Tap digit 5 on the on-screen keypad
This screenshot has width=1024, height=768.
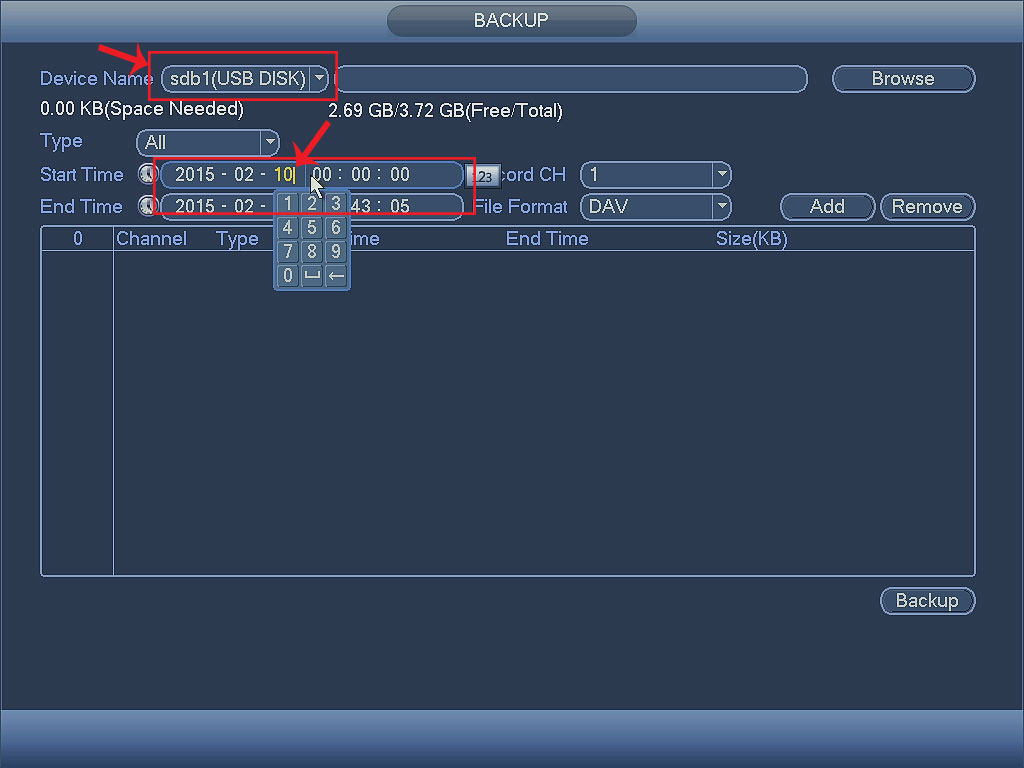click(312, 227)
